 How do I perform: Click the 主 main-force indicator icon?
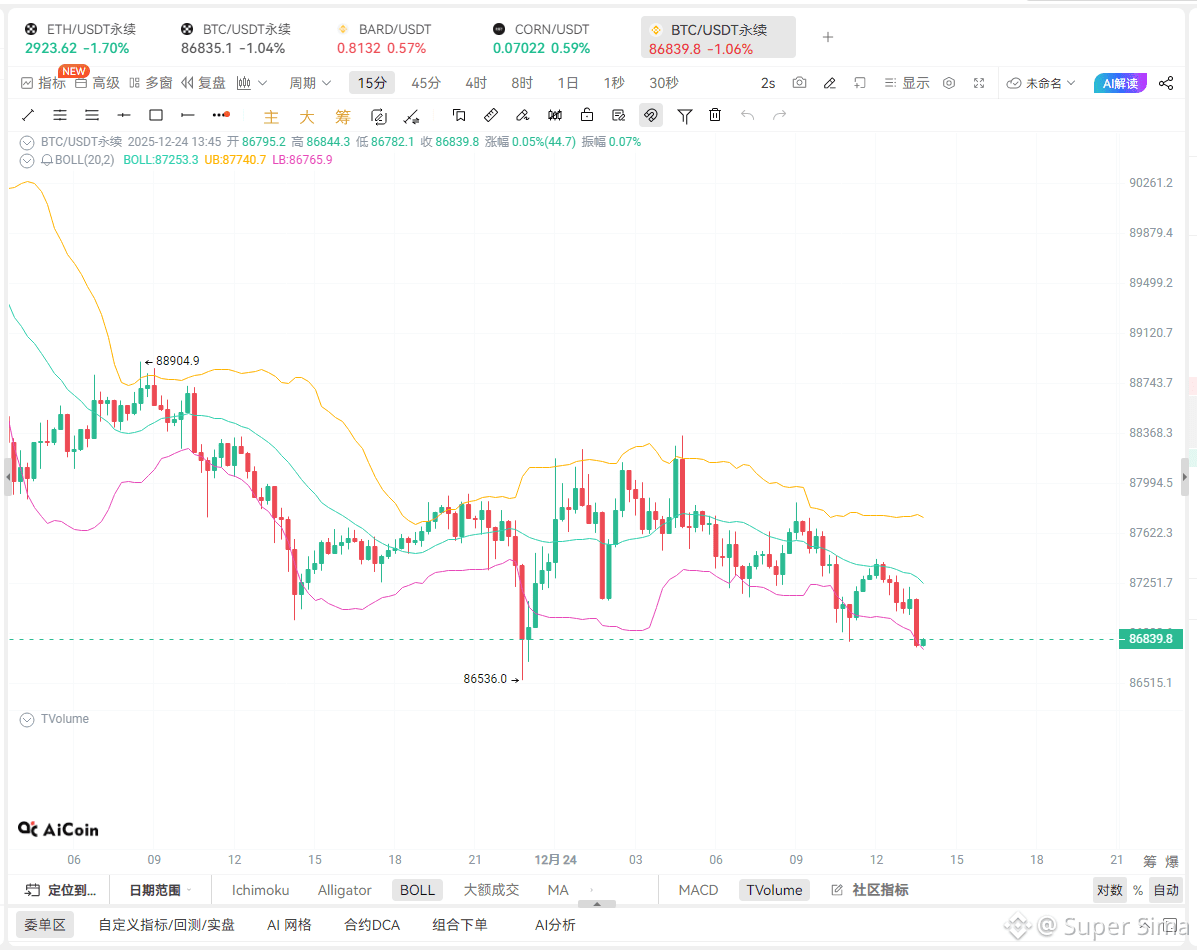(271, 117)
